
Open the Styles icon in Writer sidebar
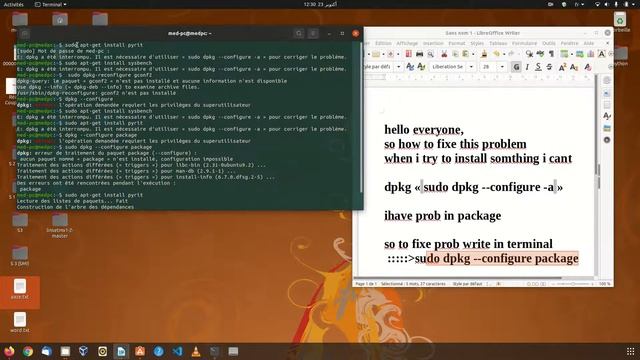607,116
